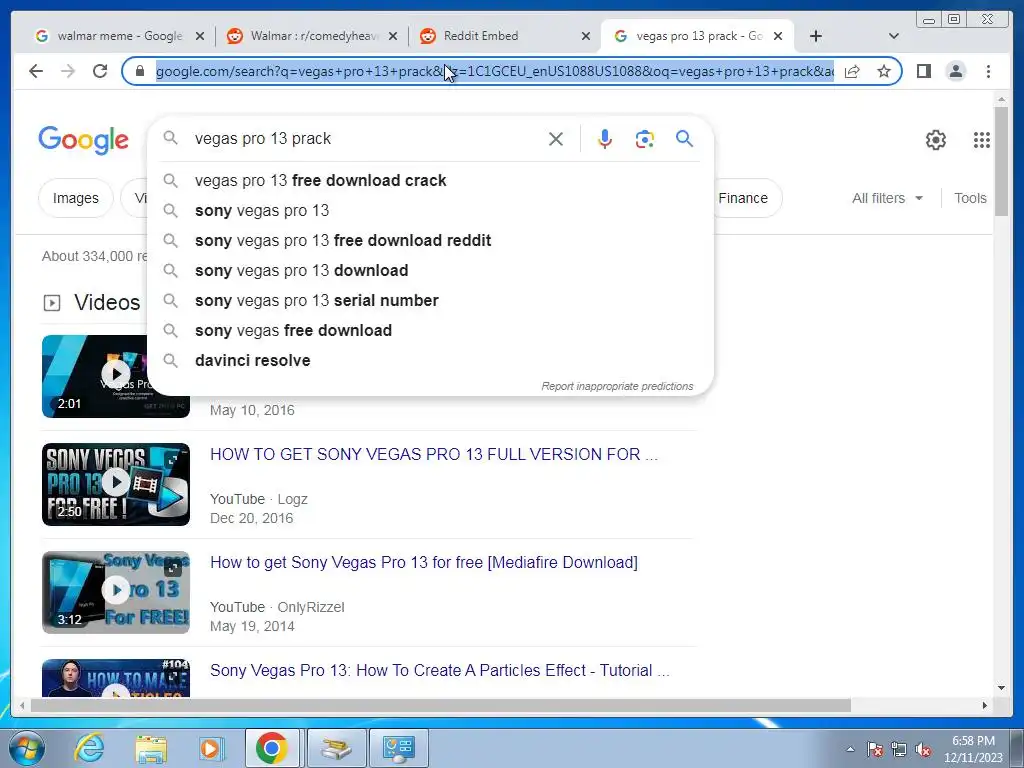Choose suggestion vegas pro 13 free download crack
Screen dimensions: 1024x768
(431, 180)
